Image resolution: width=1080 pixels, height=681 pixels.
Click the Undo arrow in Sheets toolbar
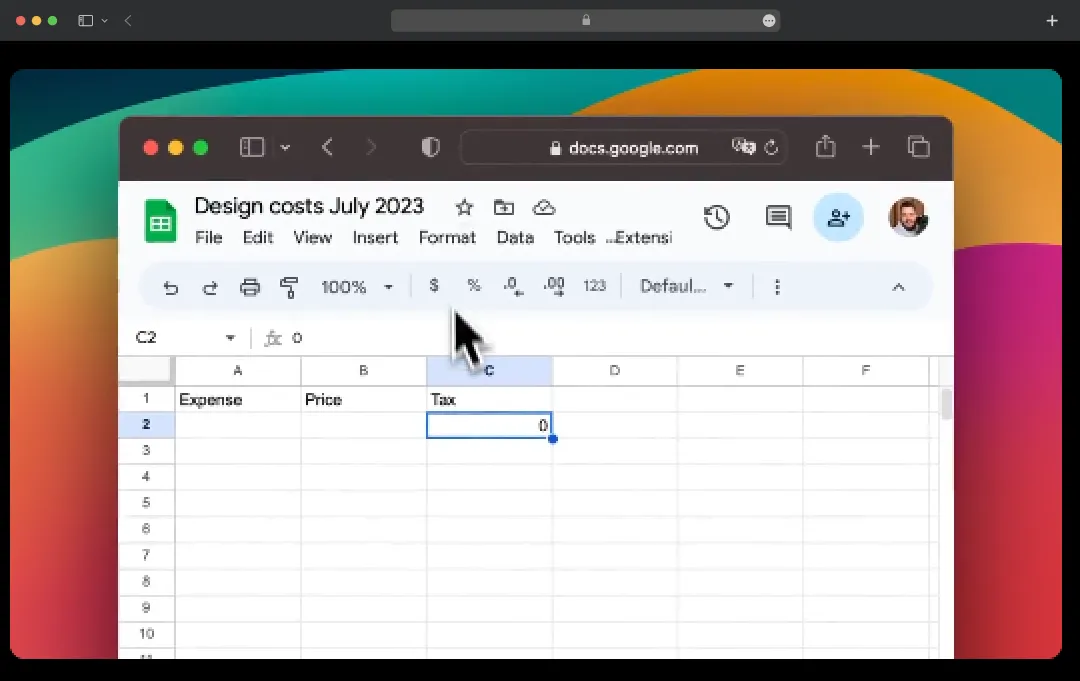tap(171, 287)
